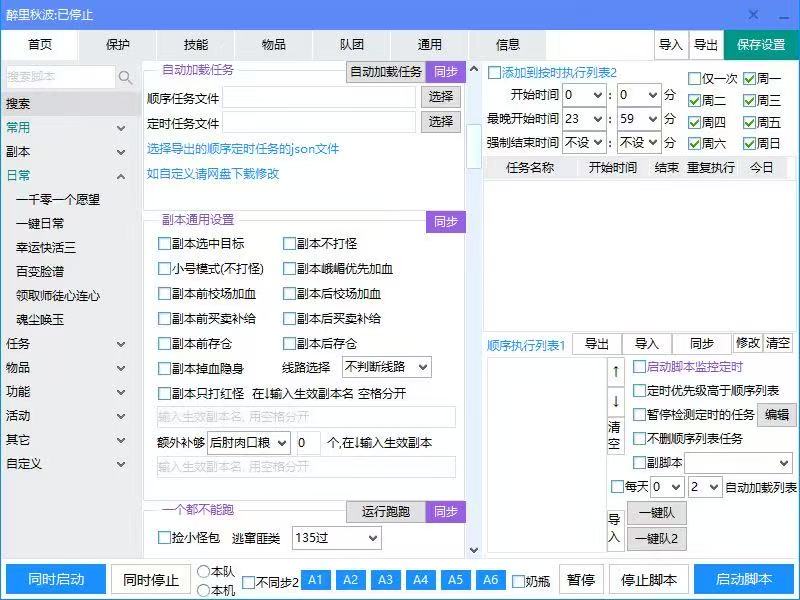Switch to the 技能 tab
Viewport: 800px width, 600px height.
195,45
